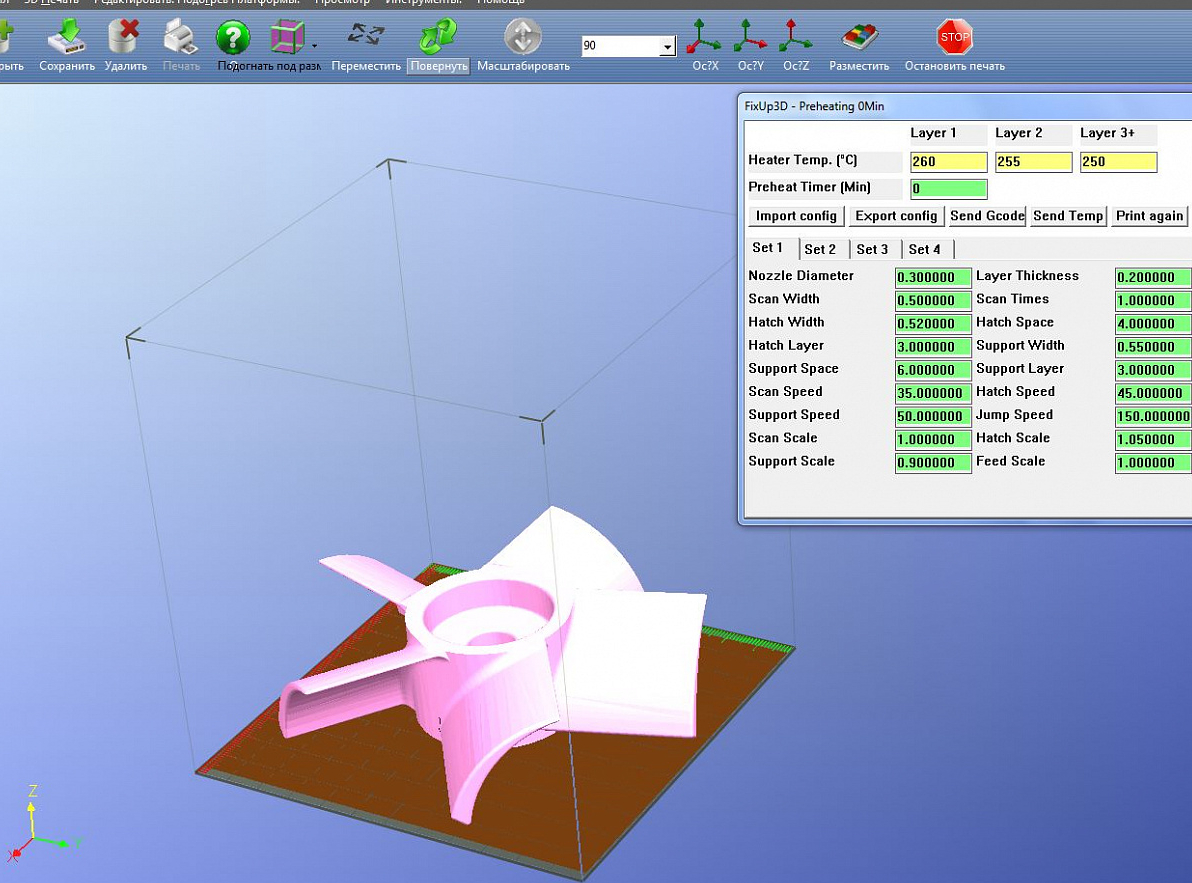Click the Scan Scale value field
1192x883 pixels.
pyautogui.click(x=933, y=439)
